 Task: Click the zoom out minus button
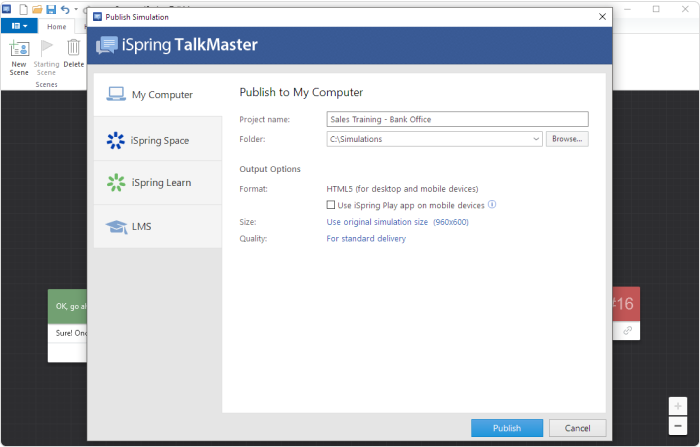(x=678, y=426)
